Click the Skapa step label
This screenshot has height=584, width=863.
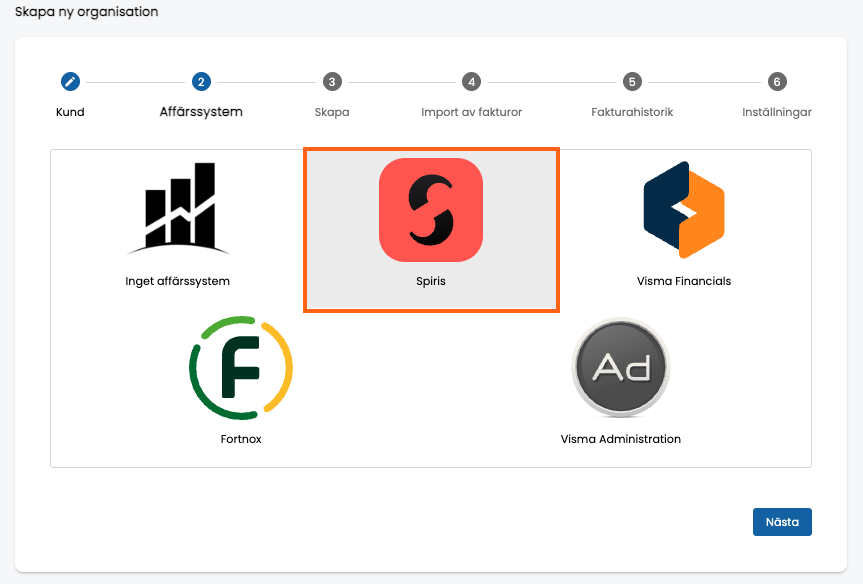click(332, 112)
